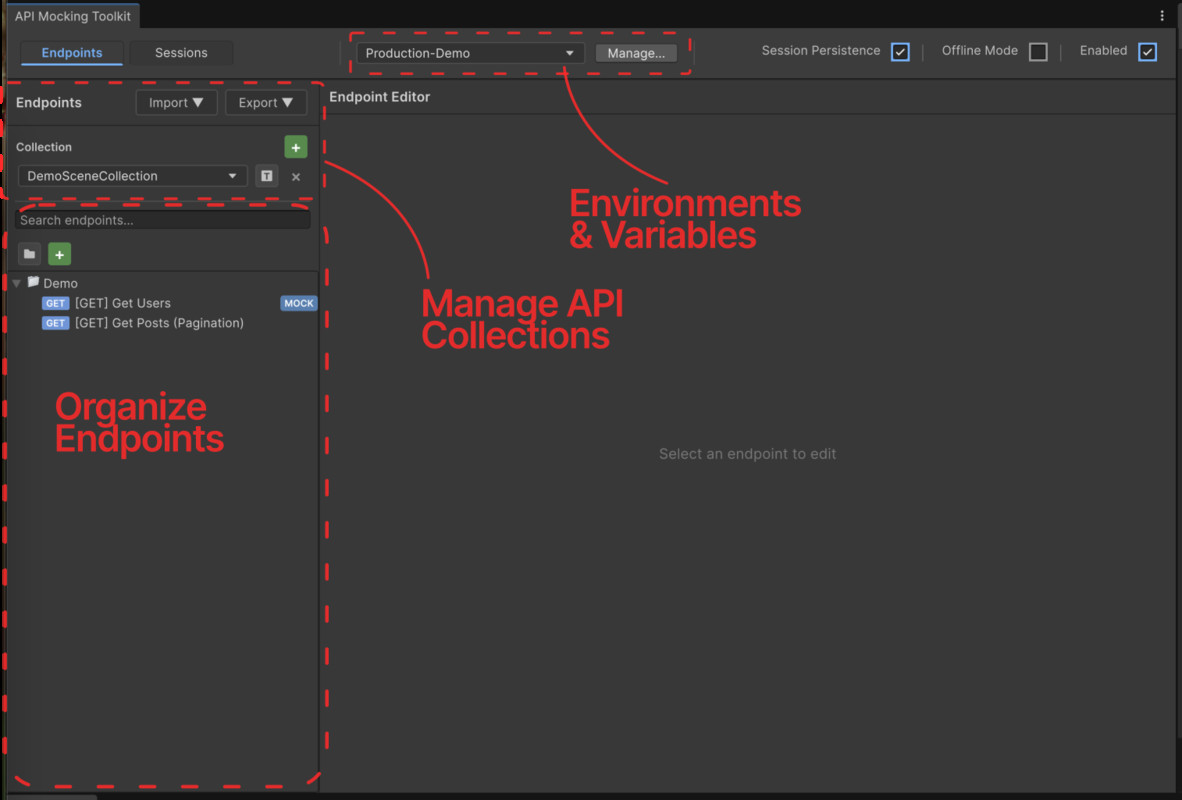
Task: Rename the collection using the T icon
Action: point(266,176)
